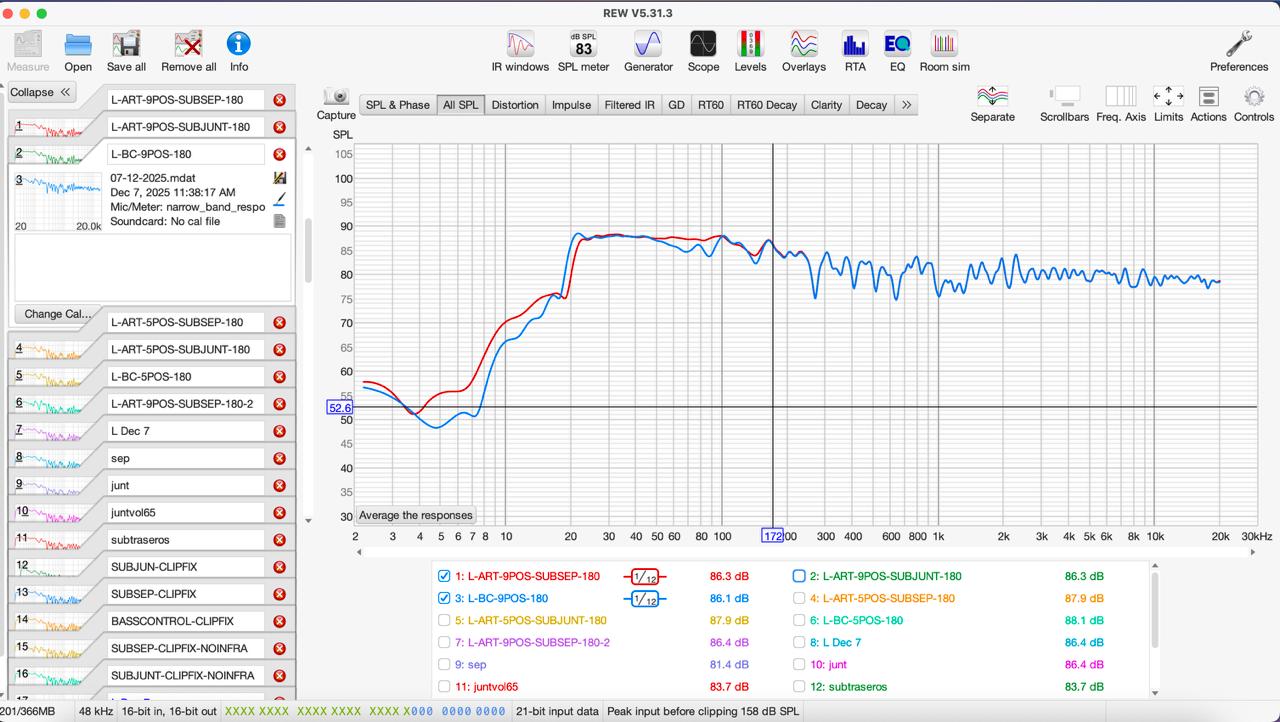Collapse the measurements side panel

[x=41, y=92]
